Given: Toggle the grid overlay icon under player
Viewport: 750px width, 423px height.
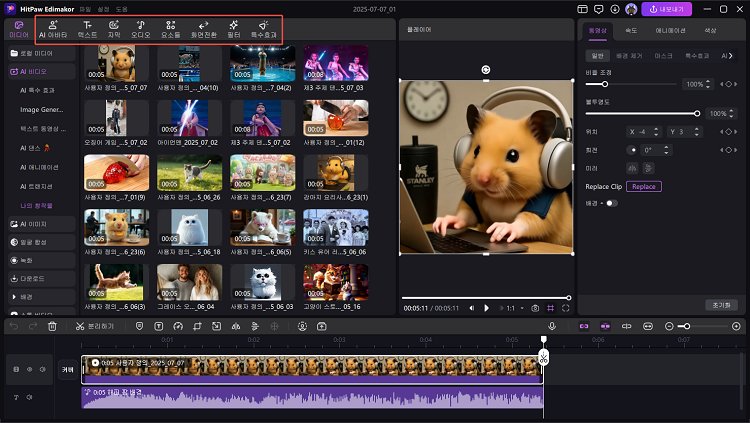Looking at the screenshot, I should click(551, 308).
